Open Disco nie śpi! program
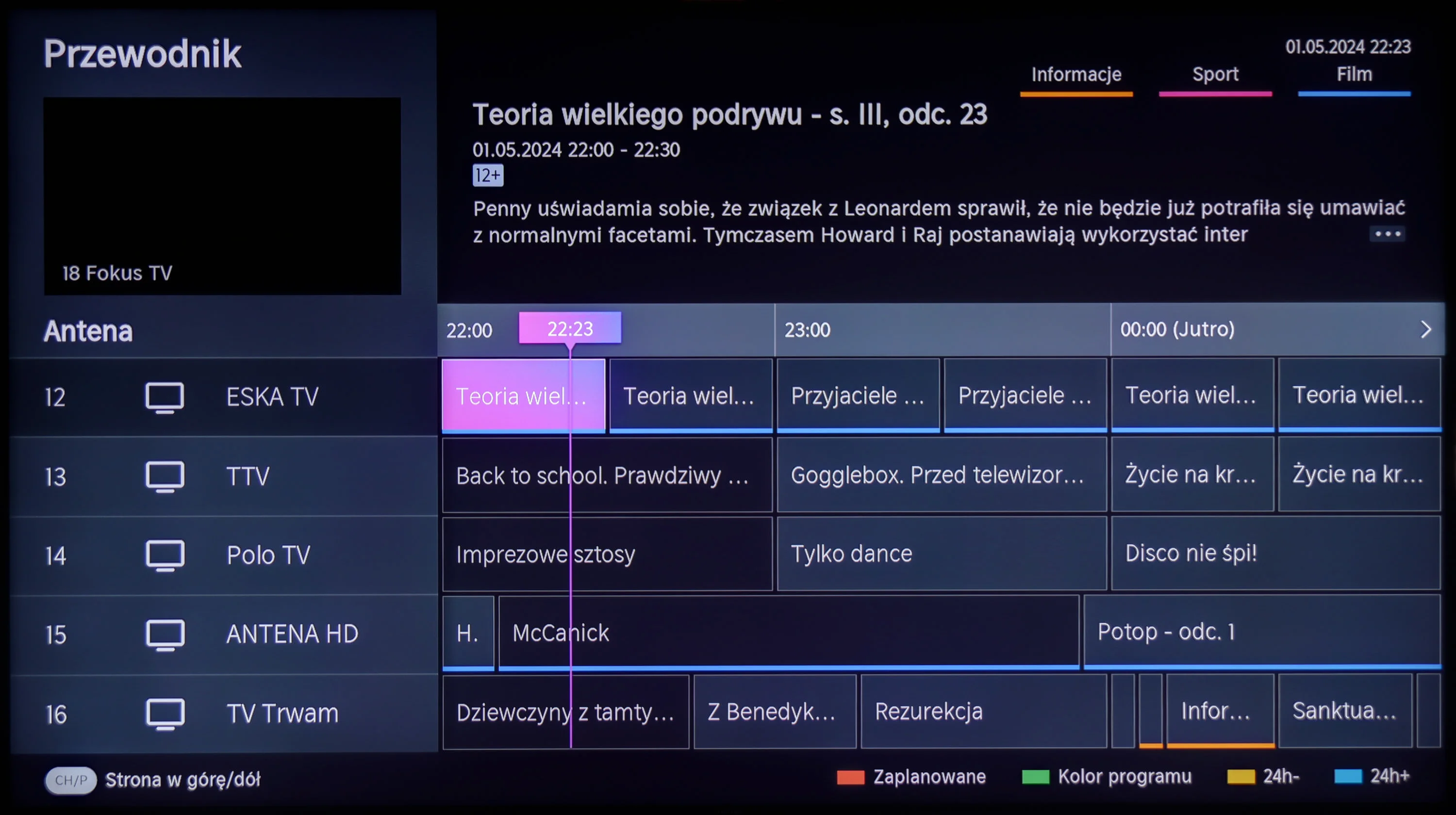Viewport: 1456px width, 815px height. (1275, 553)
